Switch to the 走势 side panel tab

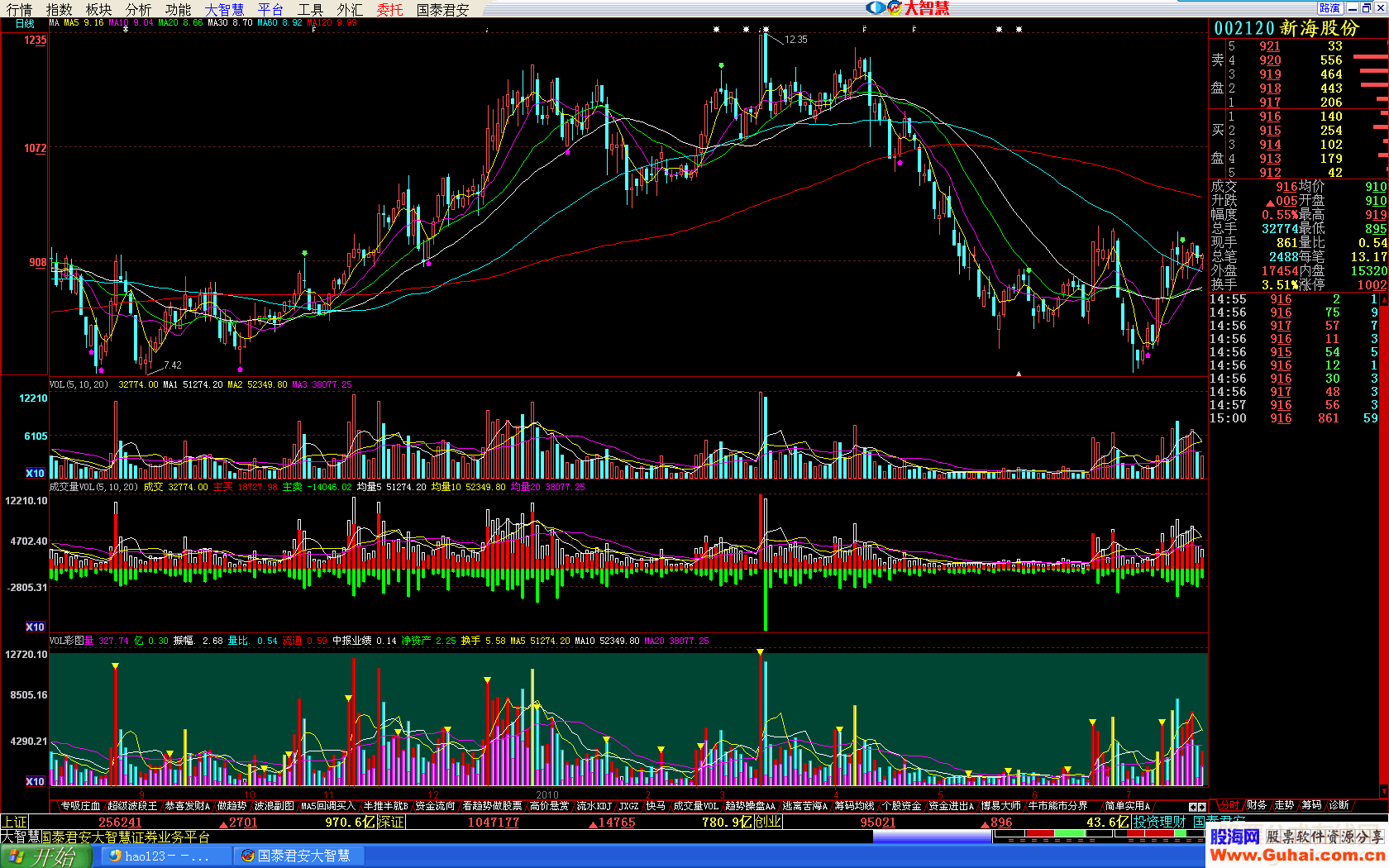click(x=1284, y=805)
